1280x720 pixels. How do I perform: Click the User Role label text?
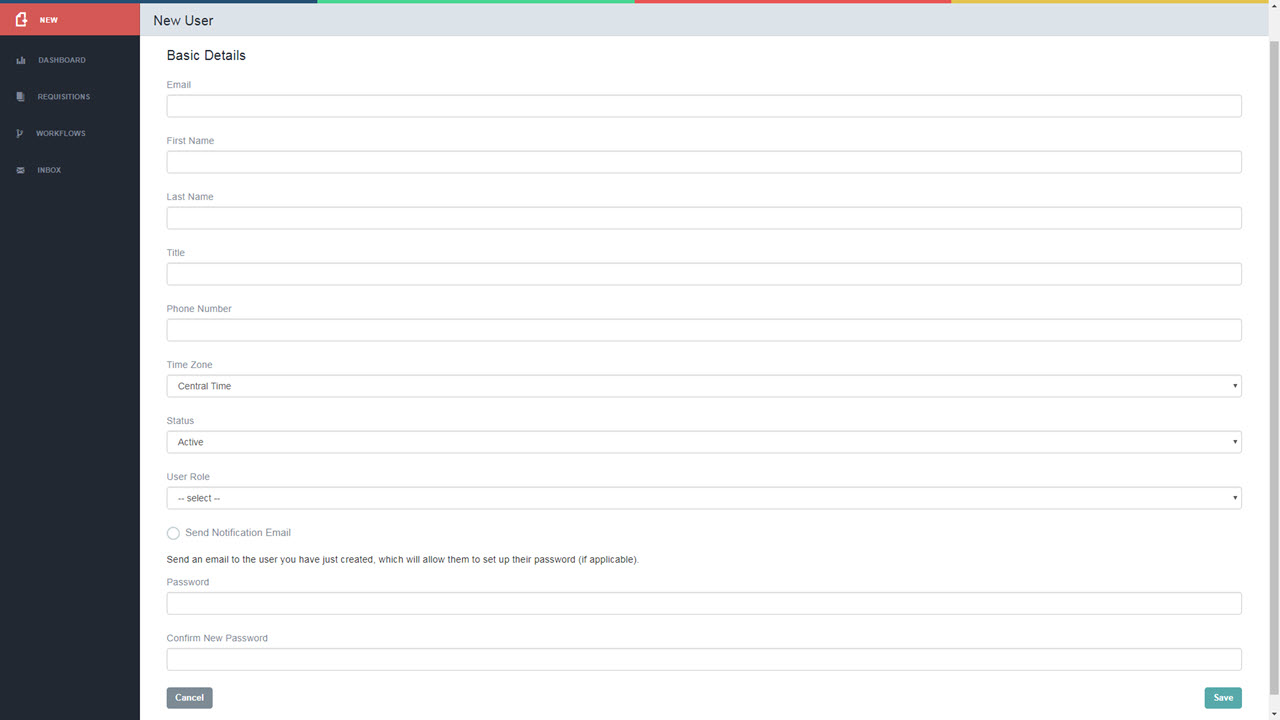tap(188, 477)
